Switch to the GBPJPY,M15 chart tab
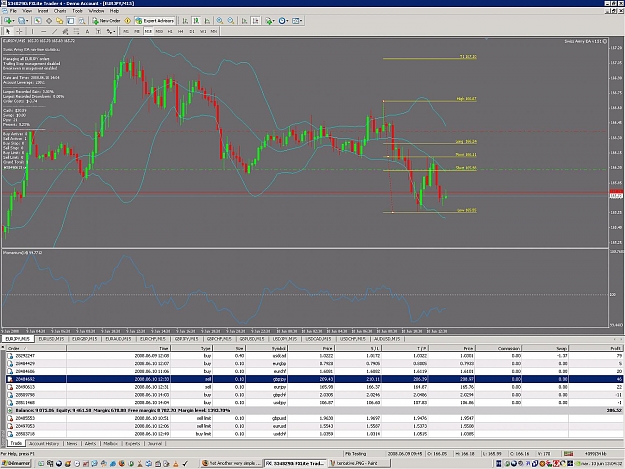This screenshot has width=625, height=469. tap(186, 339)
